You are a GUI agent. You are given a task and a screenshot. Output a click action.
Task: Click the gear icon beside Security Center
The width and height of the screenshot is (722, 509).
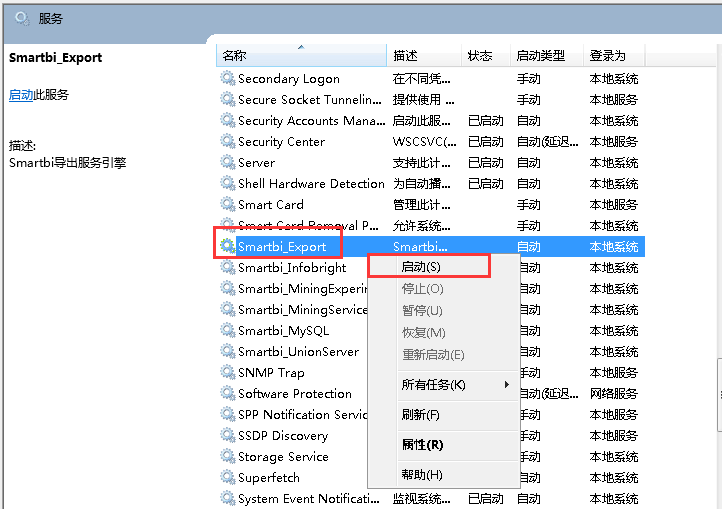(x=227, y=141)
